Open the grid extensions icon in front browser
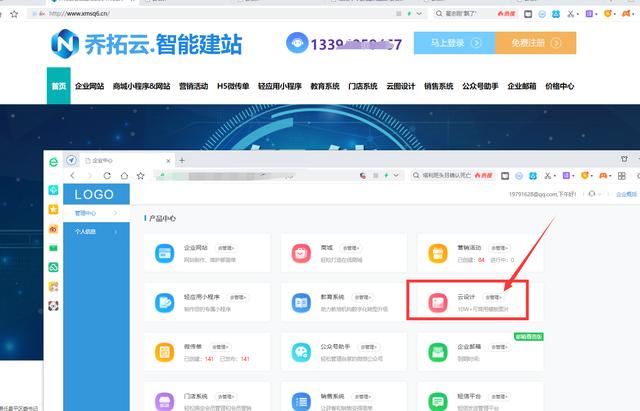Viewport: 640px width, 411px height. click(622, 176)
